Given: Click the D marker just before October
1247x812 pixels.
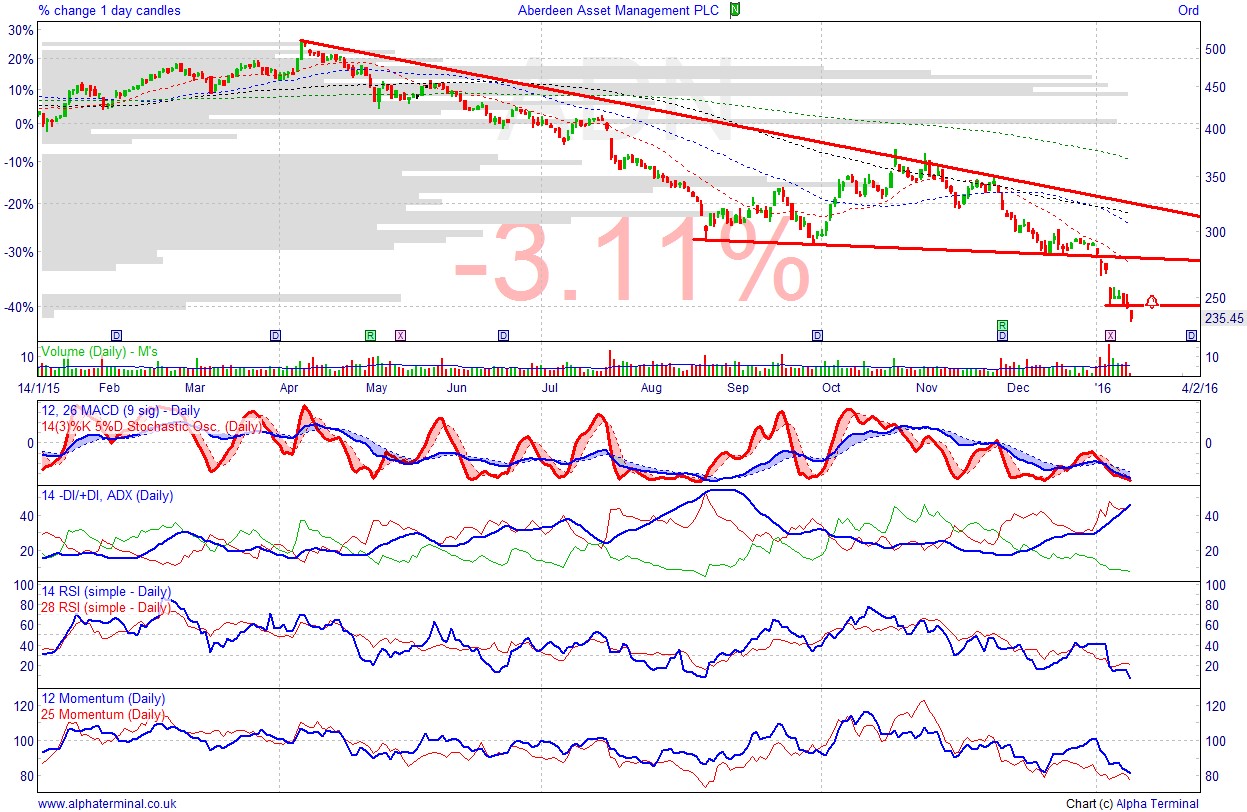Looking at the screenshot, I should pyautogui.click(x=818, y=335).
